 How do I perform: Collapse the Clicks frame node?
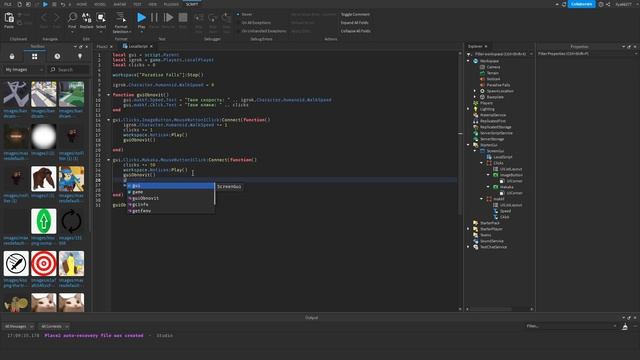tap(482, 163)
